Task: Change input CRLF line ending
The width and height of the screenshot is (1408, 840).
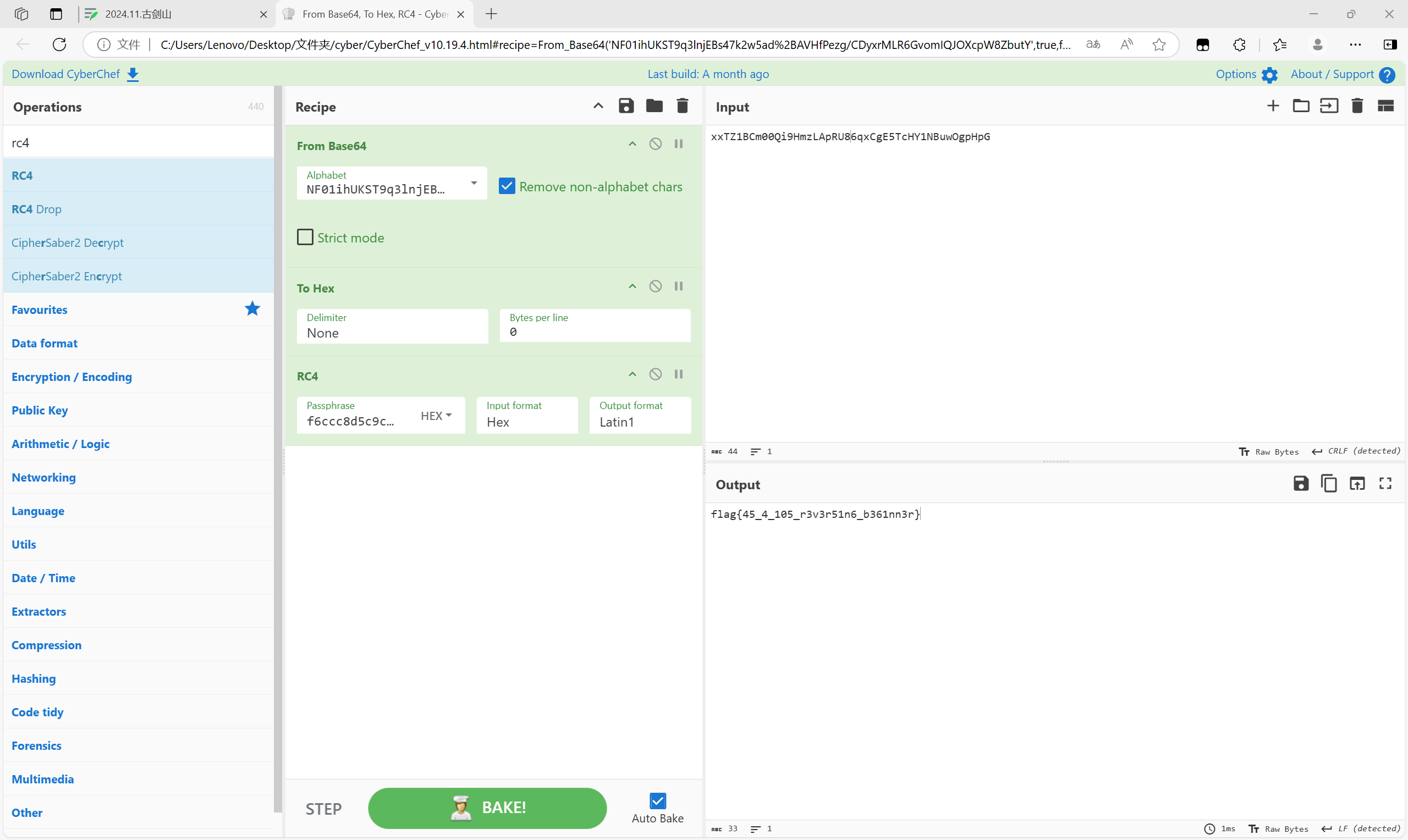Action: [1356, 451]
